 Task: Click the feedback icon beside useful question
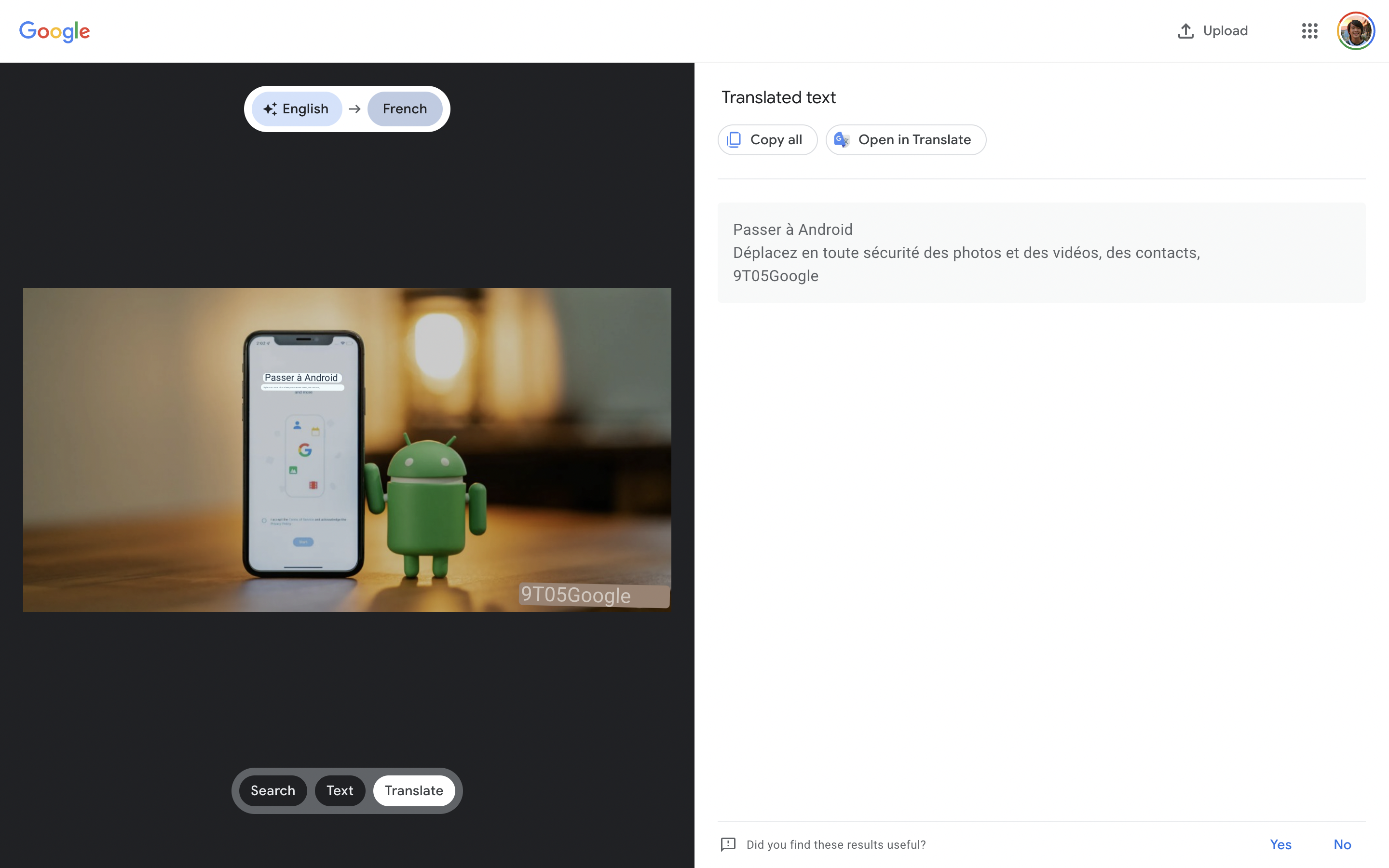click(x=728, y=844)
